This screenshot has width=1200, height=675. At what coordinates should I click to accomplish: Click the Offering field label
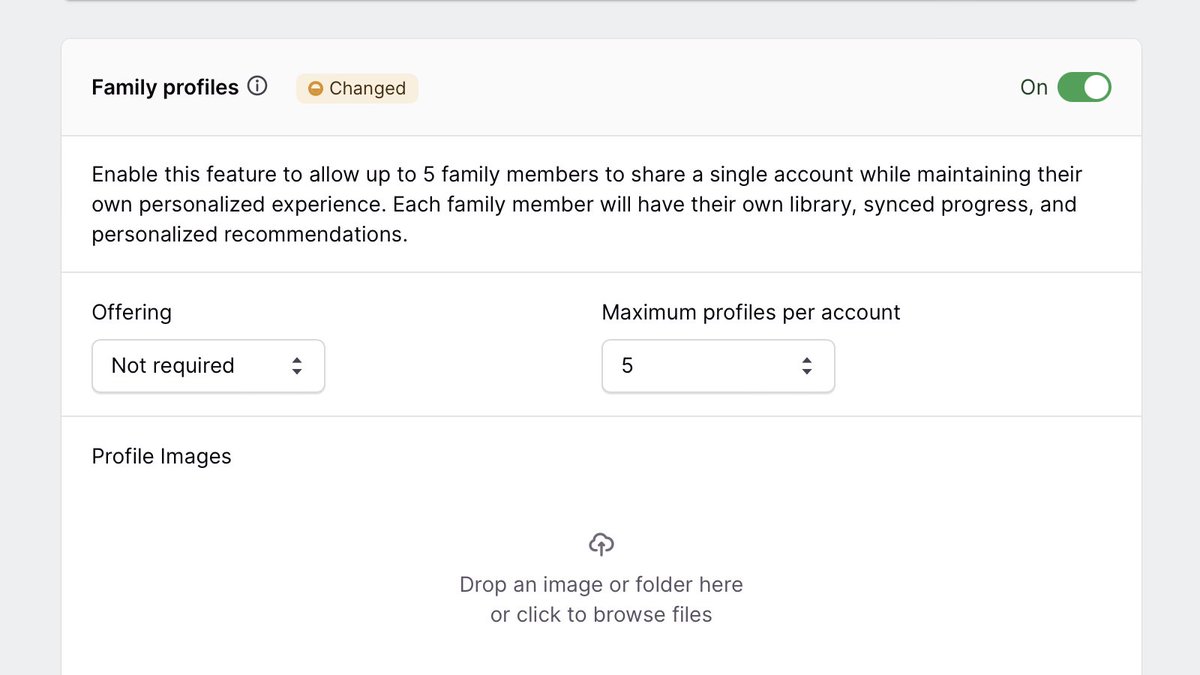coord(131,312)
